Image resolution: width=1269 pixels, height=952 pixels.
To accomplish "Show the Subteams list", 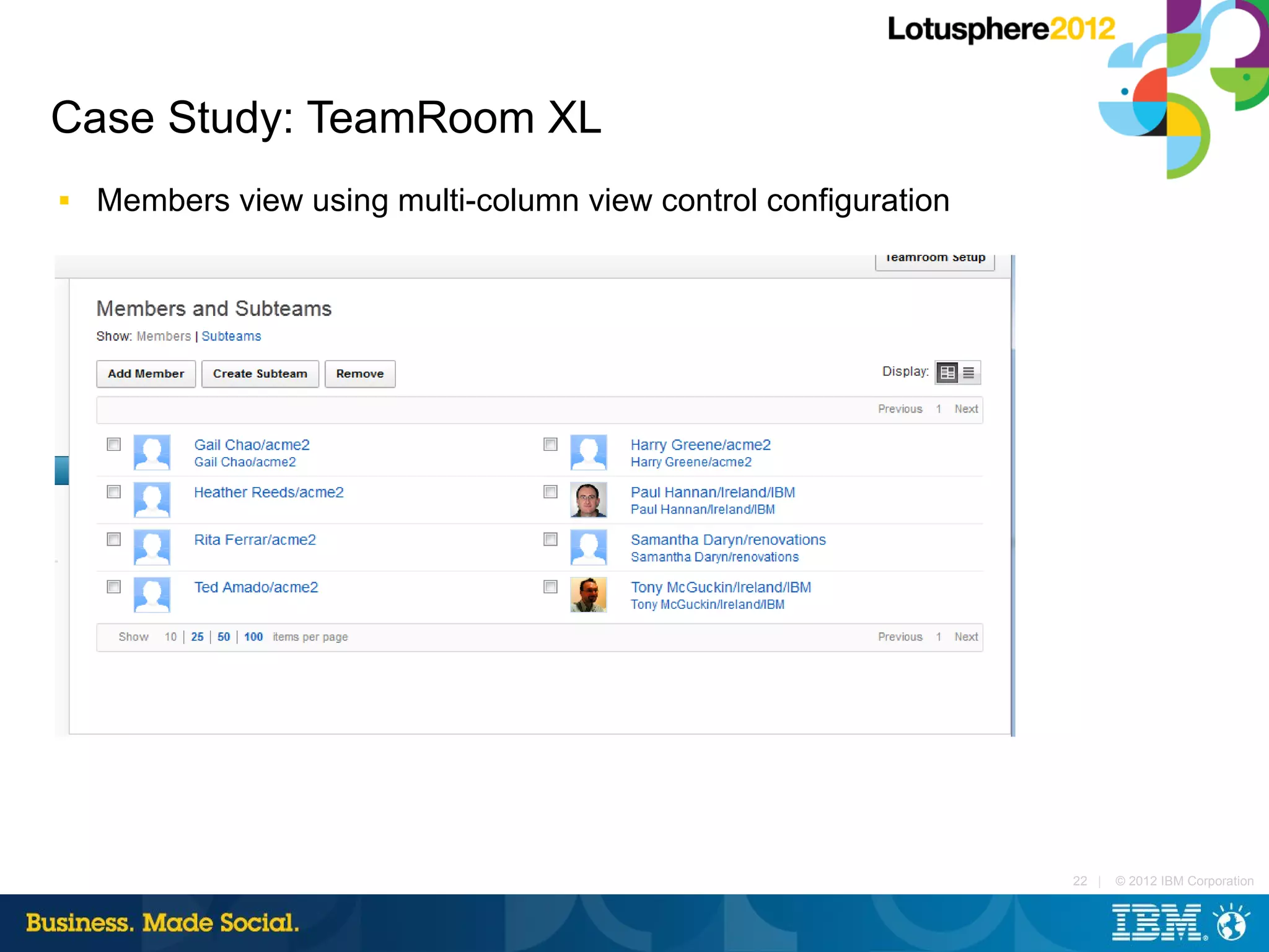I will (x=231, y=336).
